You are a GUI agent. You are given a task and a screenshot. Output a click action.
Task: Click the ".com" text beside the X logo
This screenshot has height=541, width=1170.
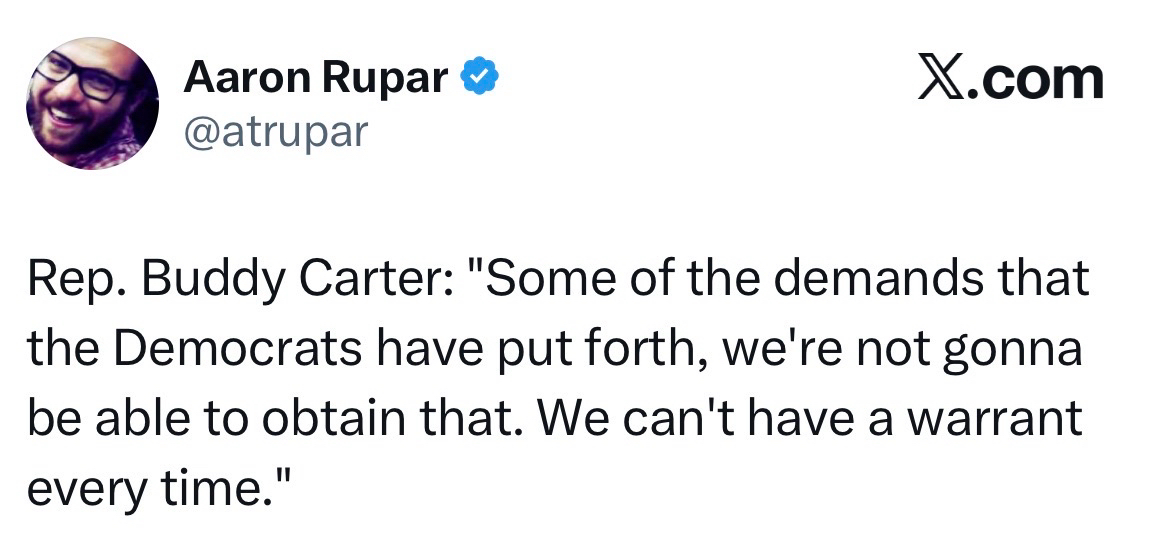tap(1041, 80)
